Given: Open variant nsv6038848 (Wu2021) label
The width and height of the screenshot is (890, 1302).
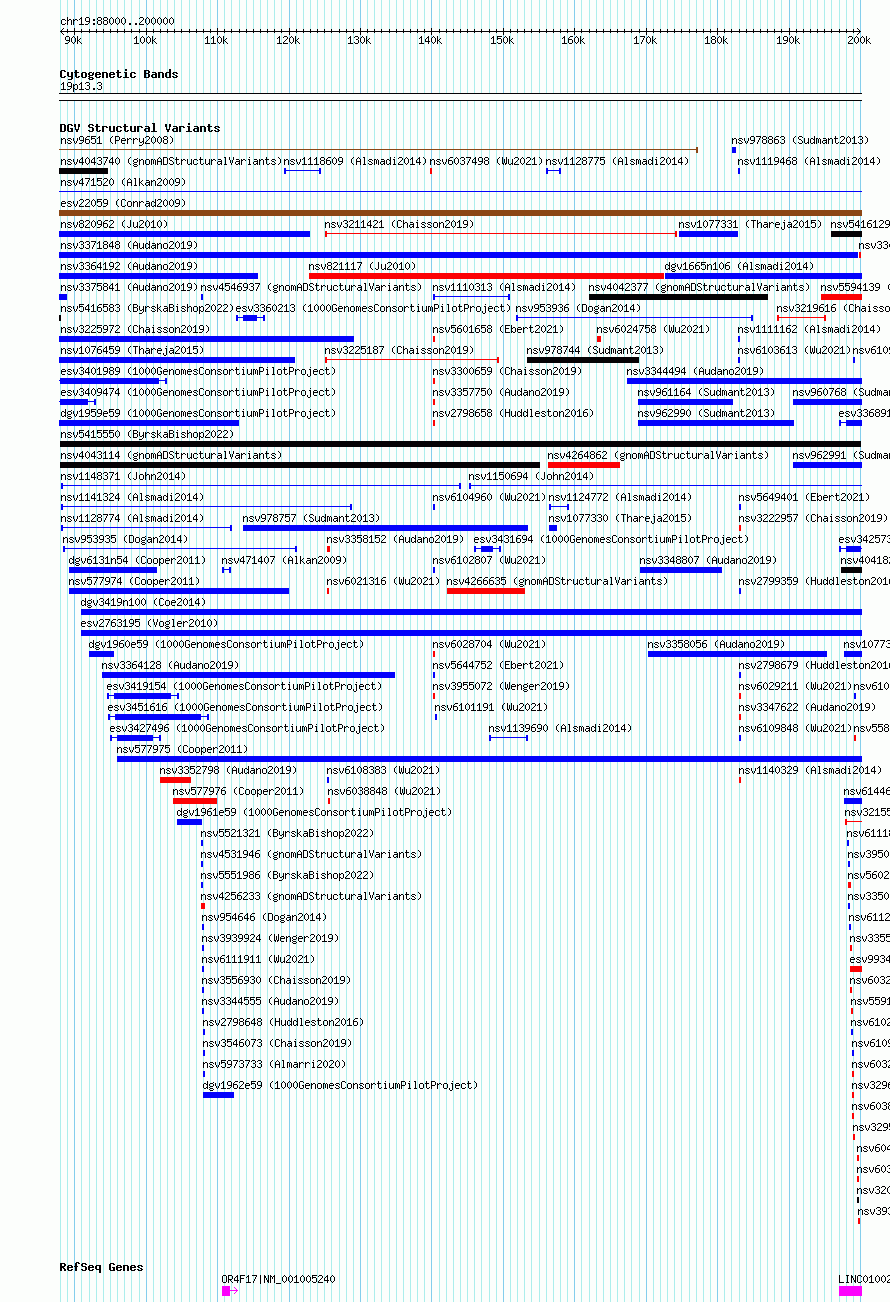Looking at the screenshot, I should pos(384,792).
